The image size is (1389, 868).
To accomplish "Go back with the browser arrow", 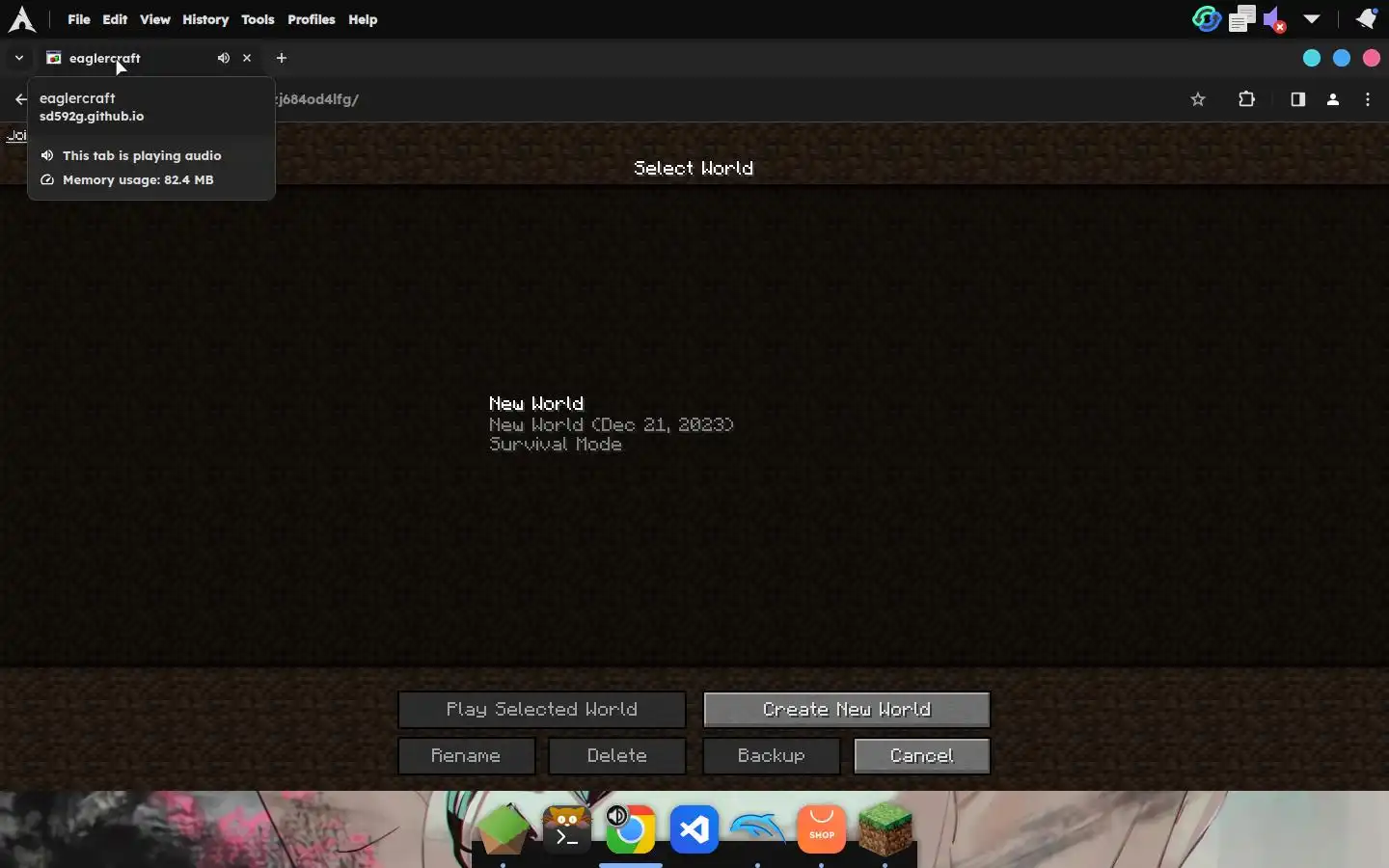I will point(20,99).
